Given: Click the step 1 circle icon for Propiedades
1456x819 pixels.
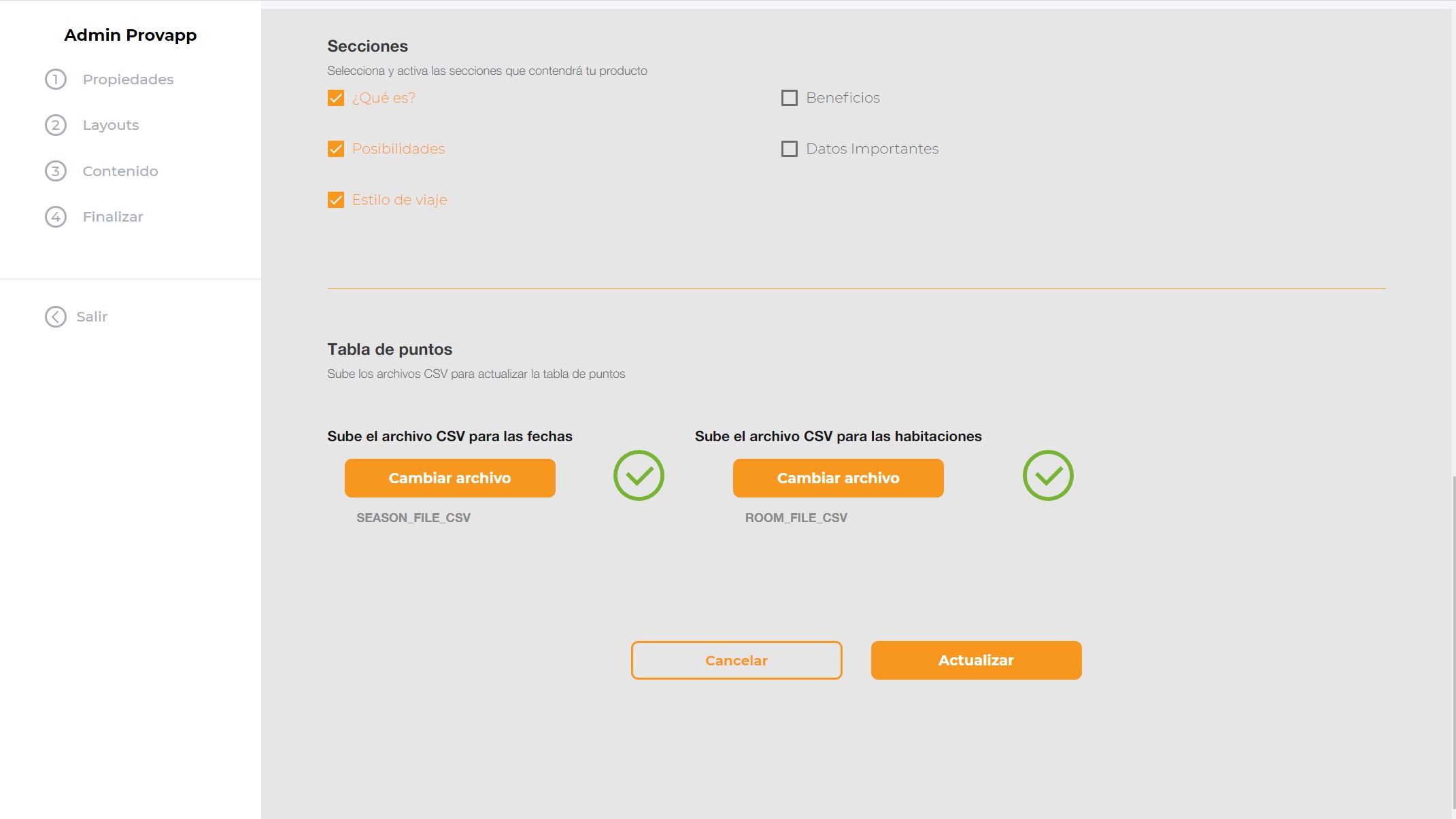Looking at the screenshot, I should click(x=56, y=80).
